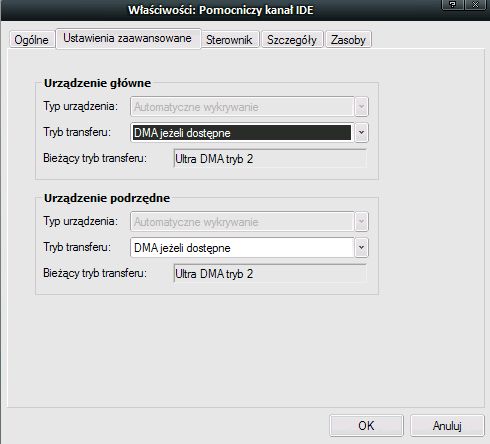This screenshot has width=490, height=444.
Task: Confirm settings with the OK button
Action: [x=366, y=426]
